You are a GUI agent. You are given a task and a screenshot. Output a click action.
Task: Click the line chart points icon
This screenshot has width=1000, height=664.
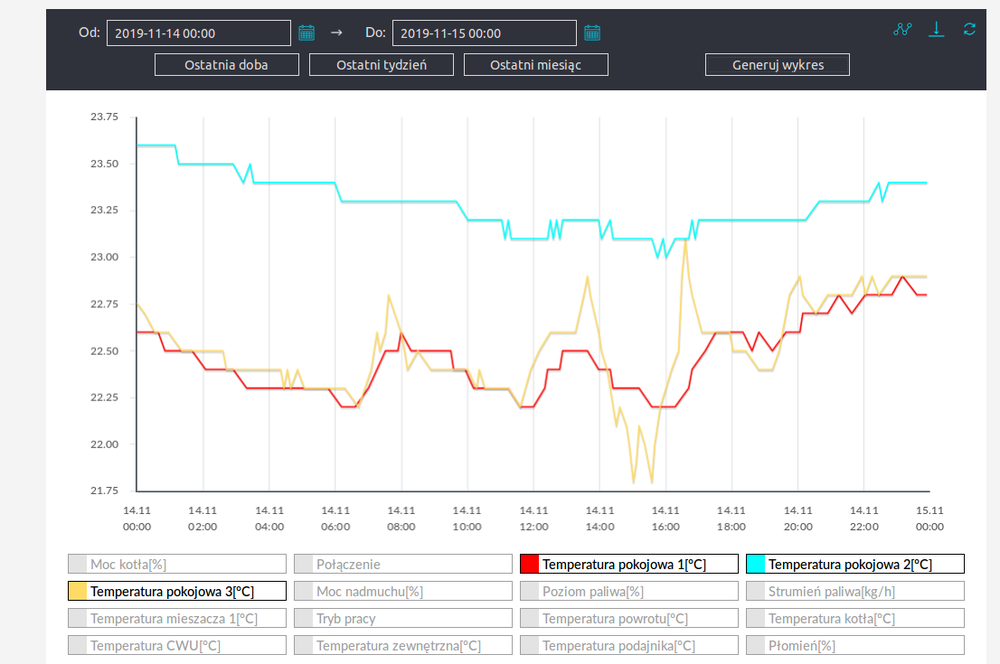[903, 29]
